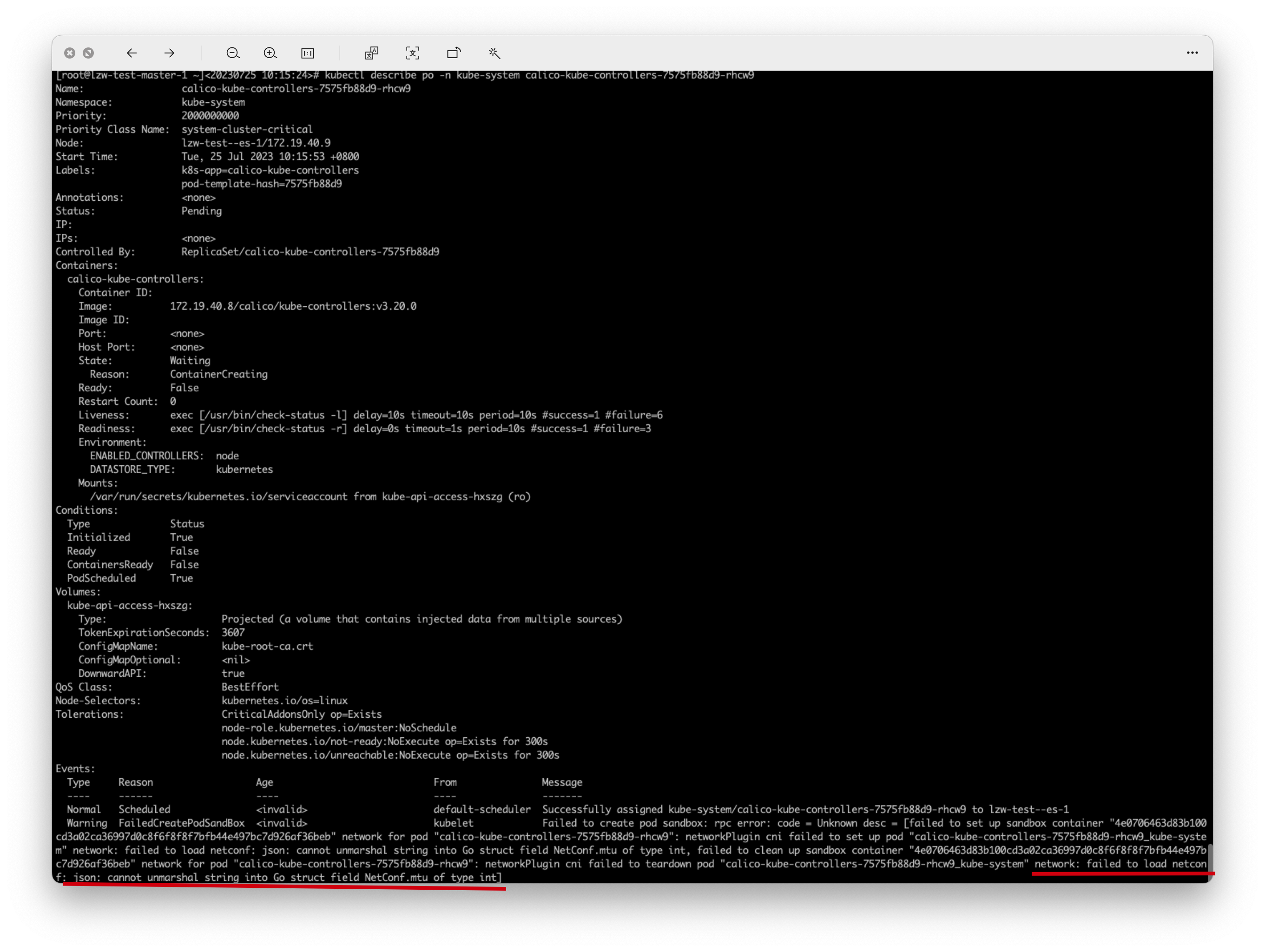Viewport: 1265px width, 952px height.
Task: Click the vertical scrollbar beside the log text
Action: click(1211, 858)
